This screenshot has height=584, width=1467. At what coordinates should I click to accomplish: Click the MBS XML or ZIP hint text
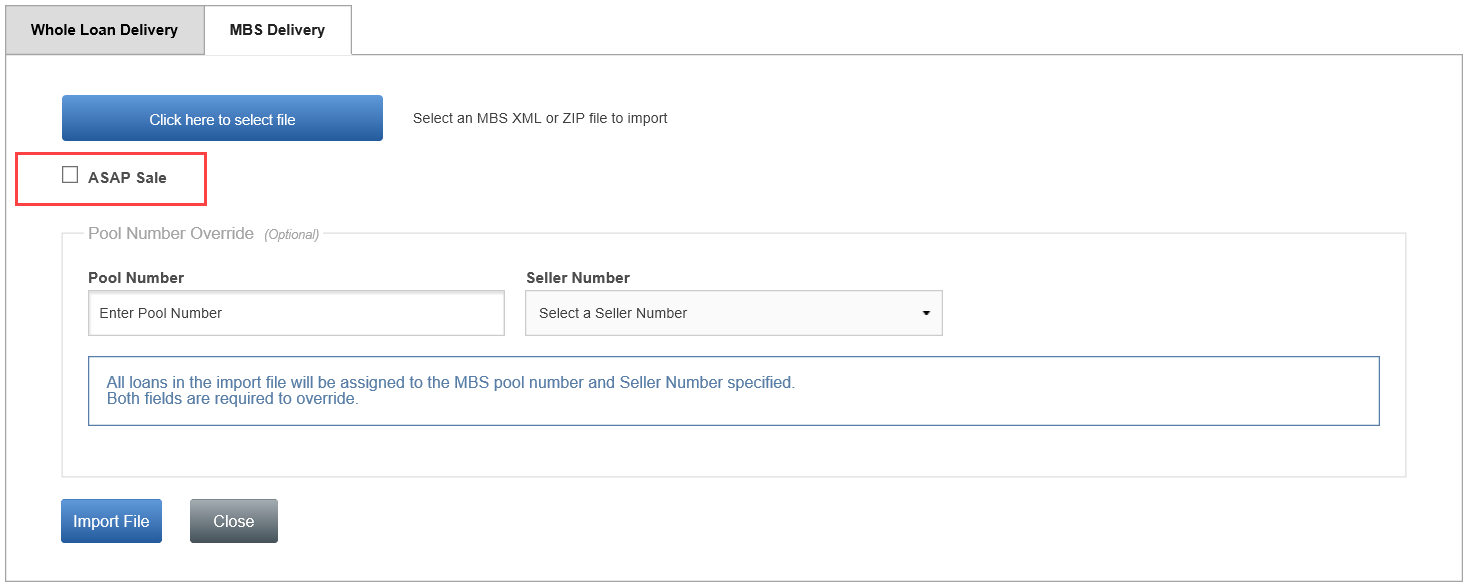[540, 118]
